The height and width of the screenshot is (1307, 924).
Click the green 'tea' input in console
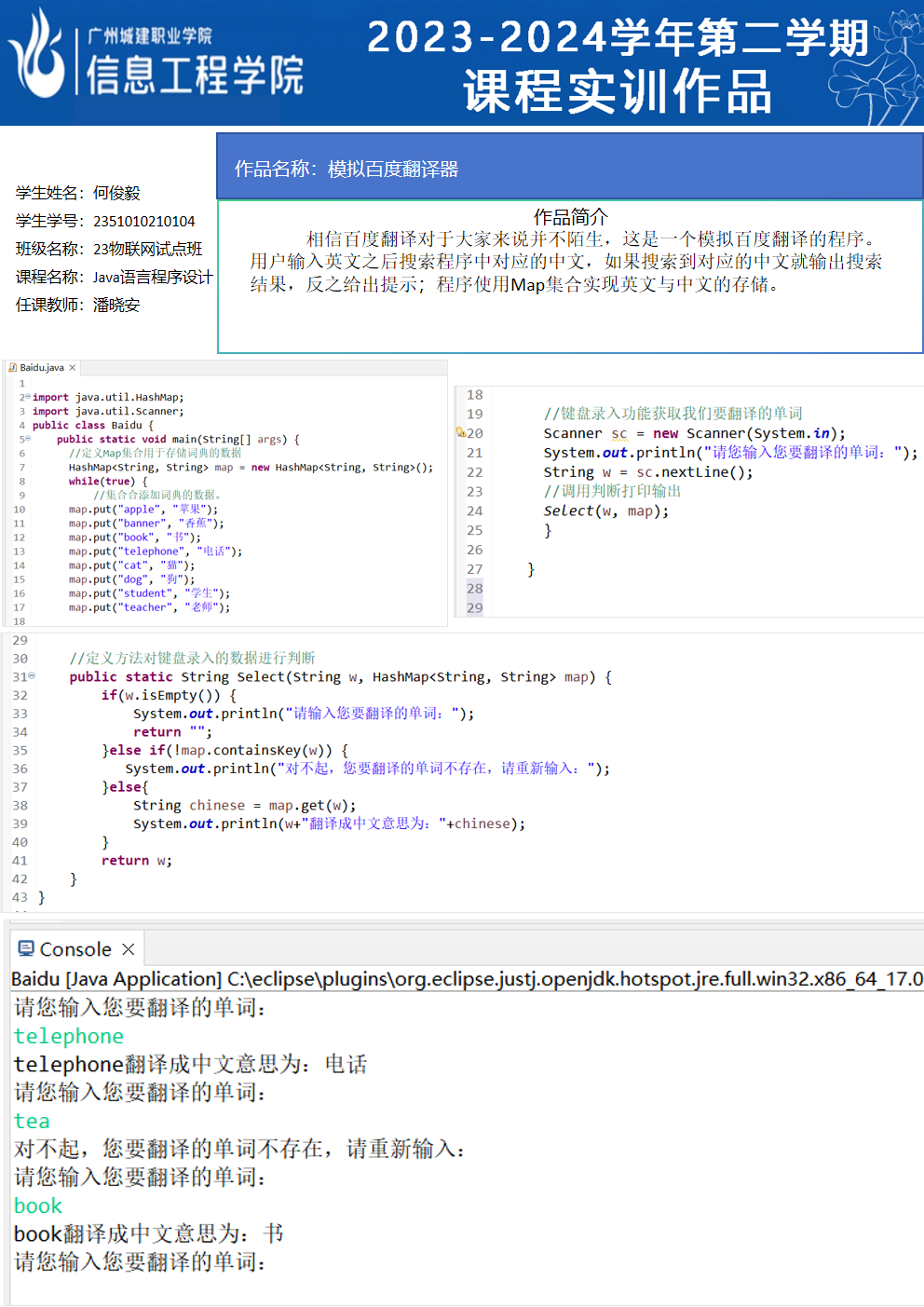click(x=32, y=1121)
